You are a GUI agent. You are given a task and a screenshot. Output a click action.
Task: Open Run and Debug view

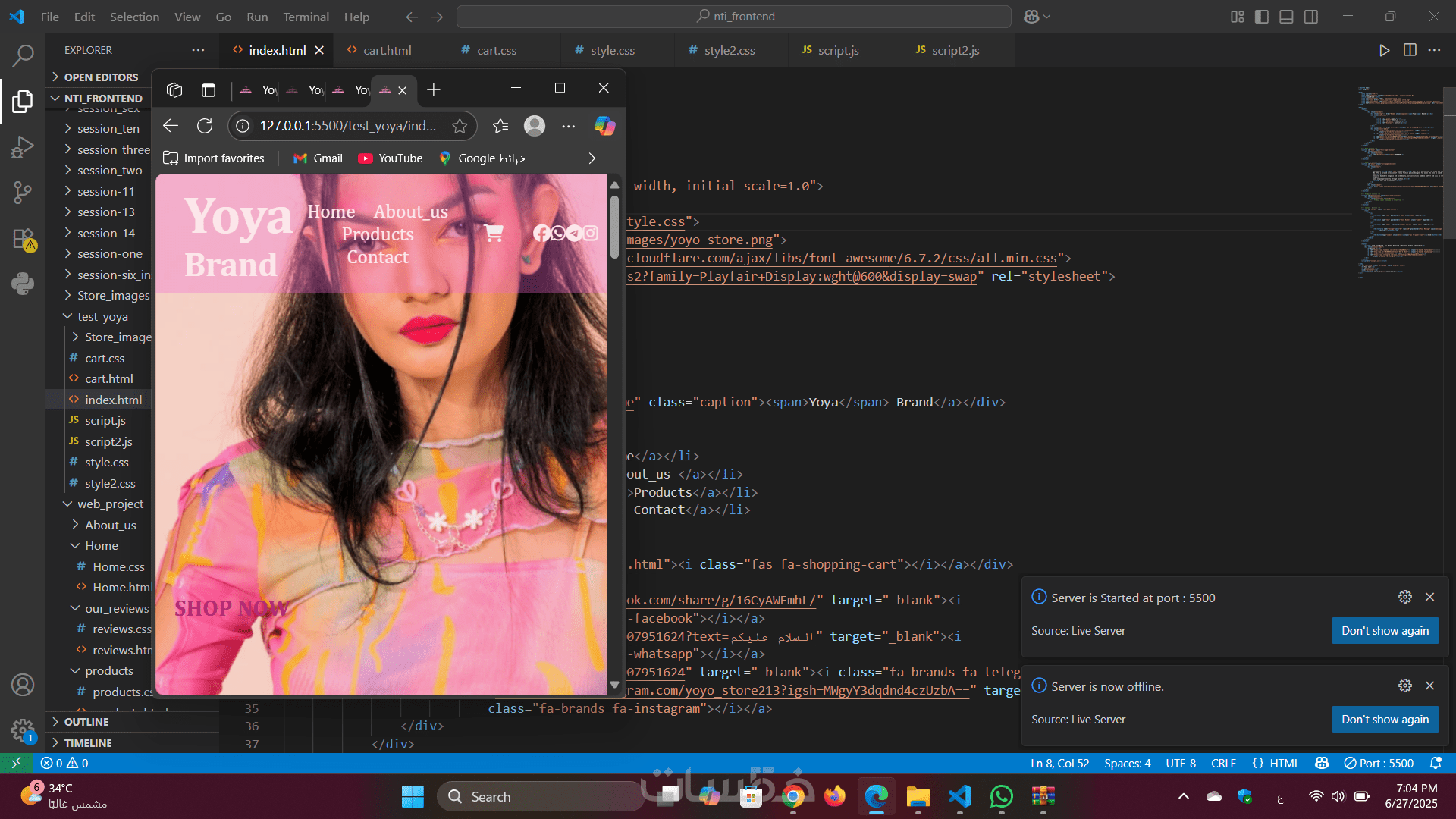point(23,146)
